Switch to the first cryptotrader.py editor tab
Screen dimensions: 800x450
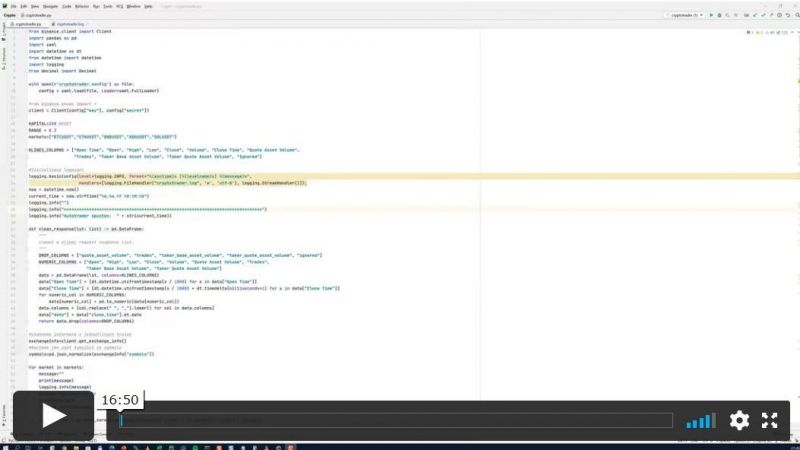(x=28, y=24)
